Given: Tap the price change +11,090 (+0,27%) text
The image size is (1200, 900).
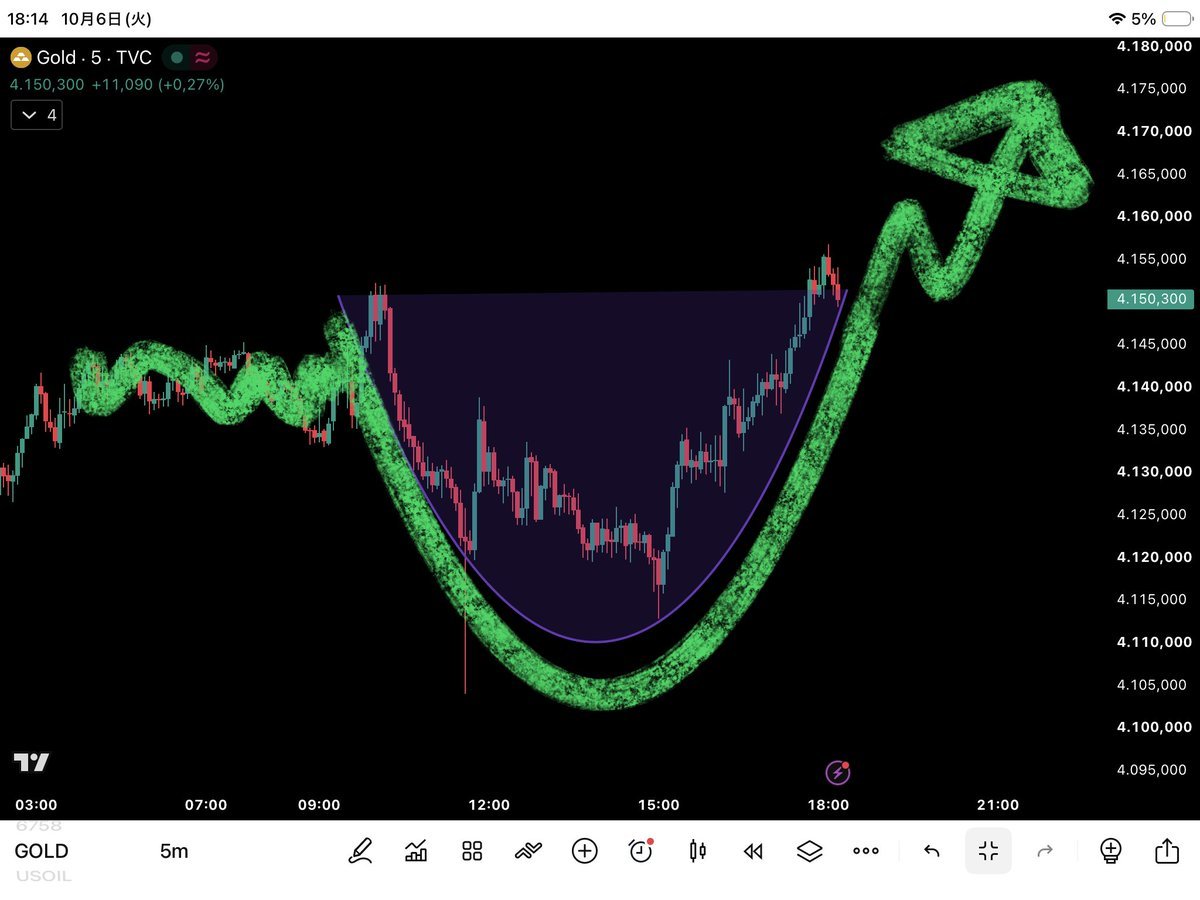Looking at the screenshot, I should click(x=158, y=85).
